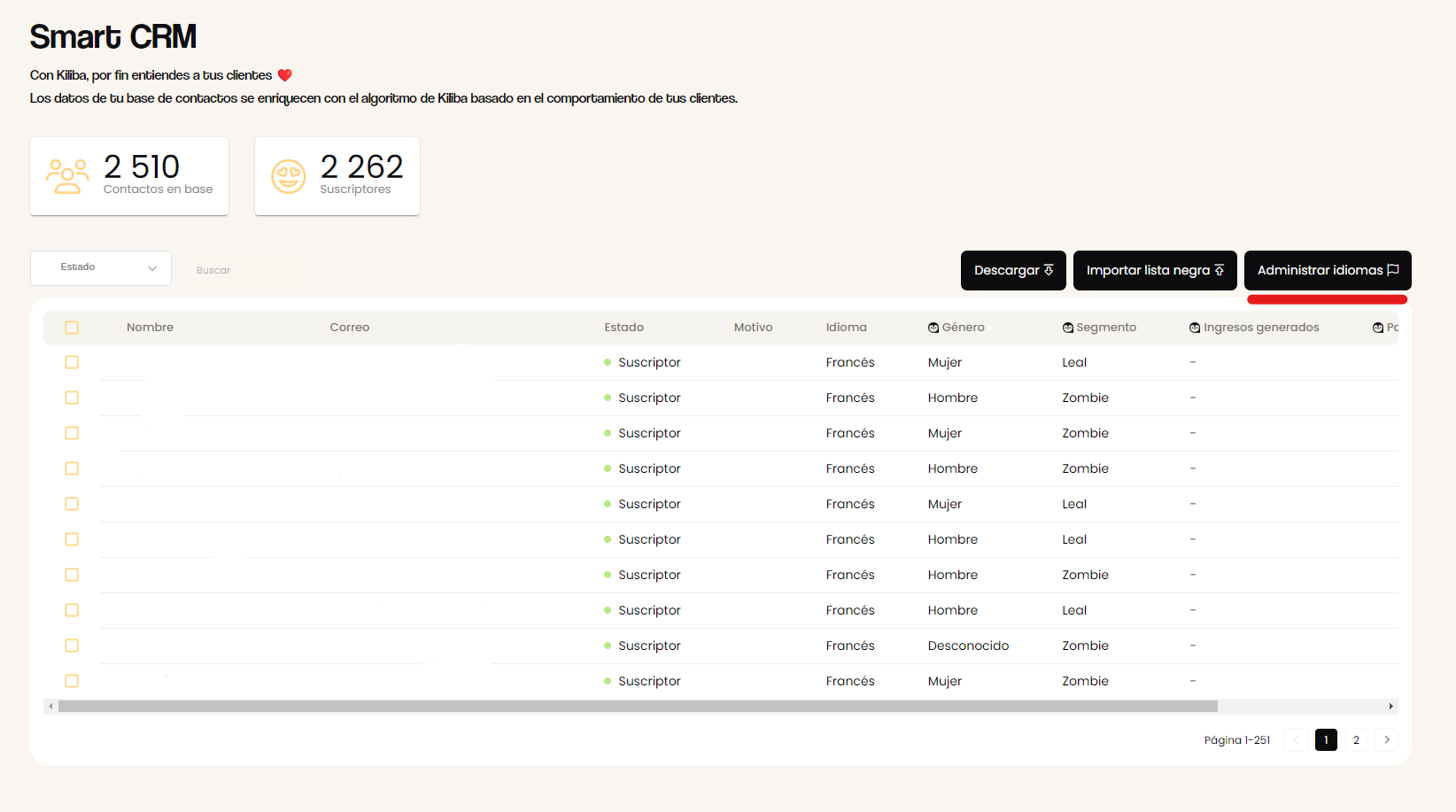
Task: Click the Género column header text
Action: 964,328
